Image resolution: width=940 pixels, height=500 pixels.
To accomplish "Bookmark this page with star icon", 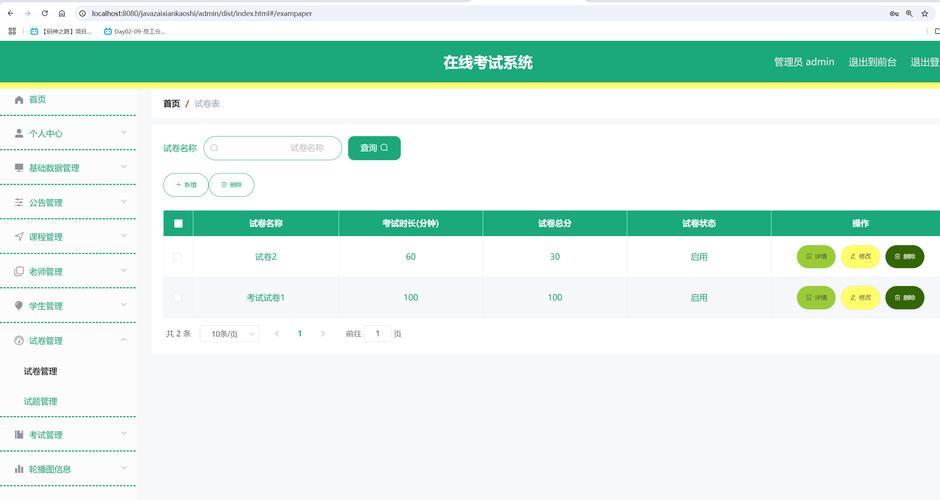I will 924,13.
